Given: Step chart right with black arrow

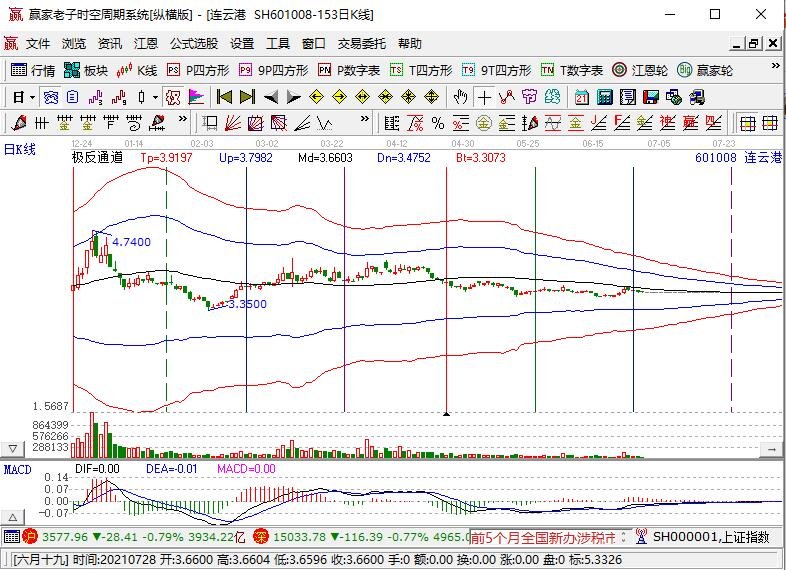Looking at the screenshot, I should point(294,97).
